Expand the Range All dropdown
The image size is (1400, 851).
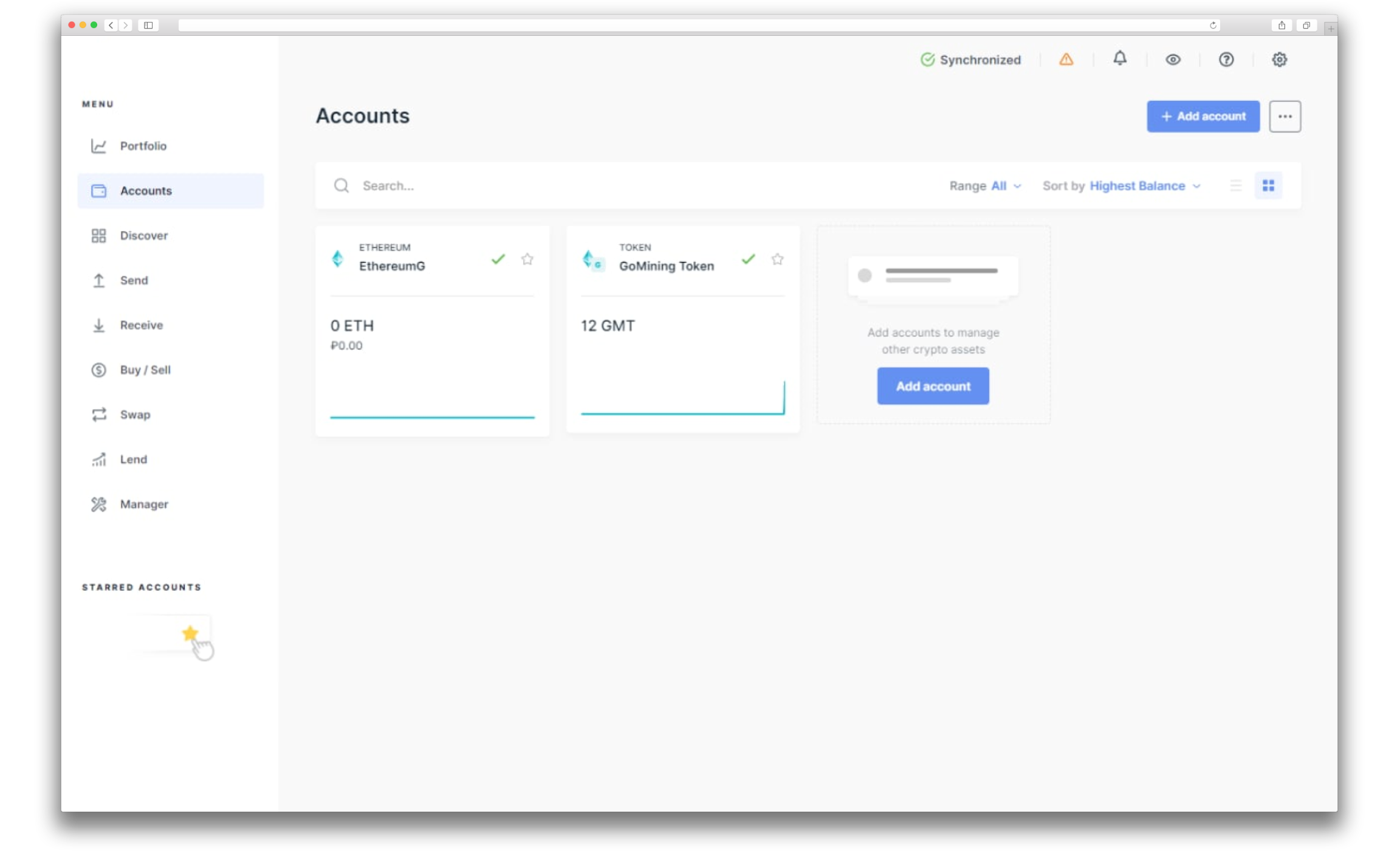[x=985, y=186]
